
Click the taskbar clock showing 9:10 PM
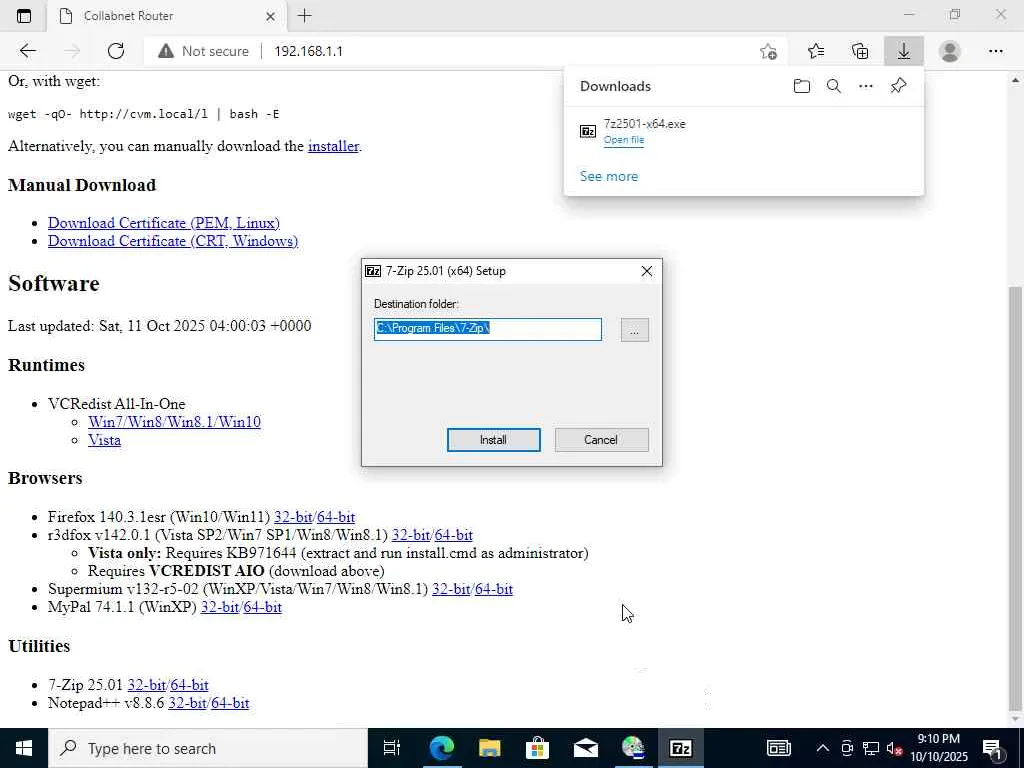[x=938, y=748]
